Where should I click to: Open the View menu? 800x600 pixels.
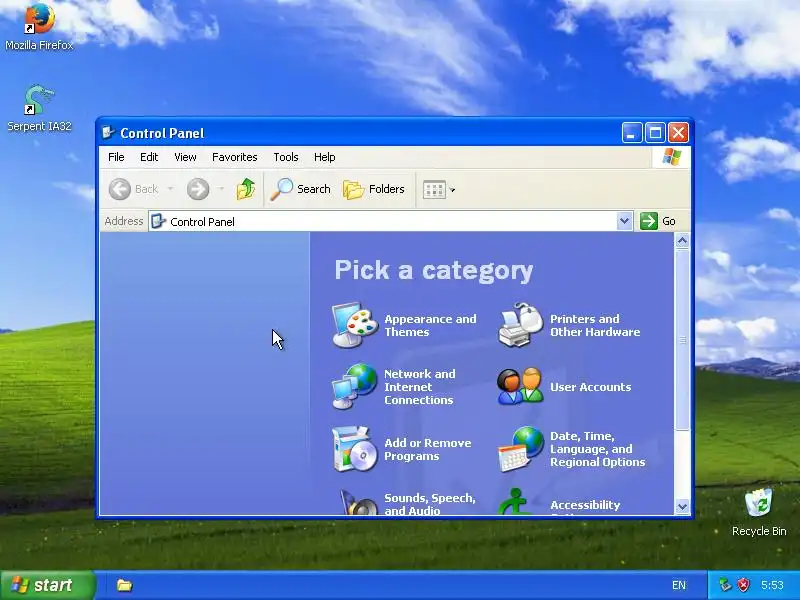click(x=185, y=157)
